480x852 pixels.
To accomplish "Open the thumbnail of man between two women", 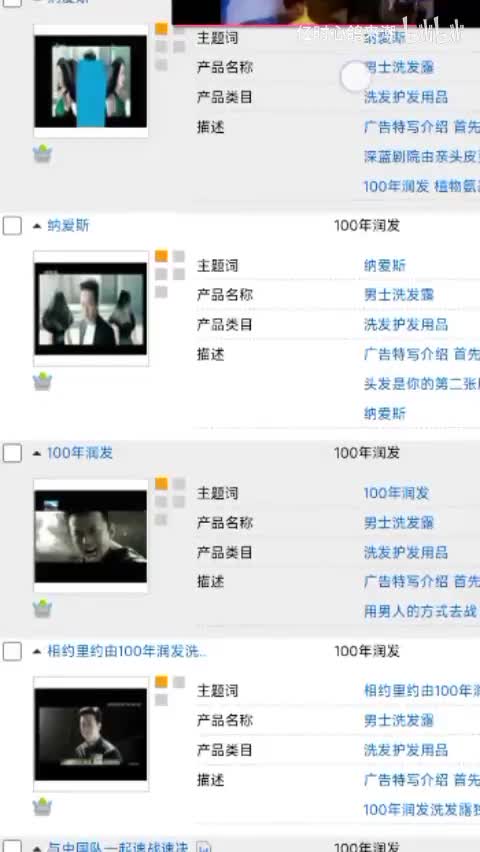I will tap(91, 308).
